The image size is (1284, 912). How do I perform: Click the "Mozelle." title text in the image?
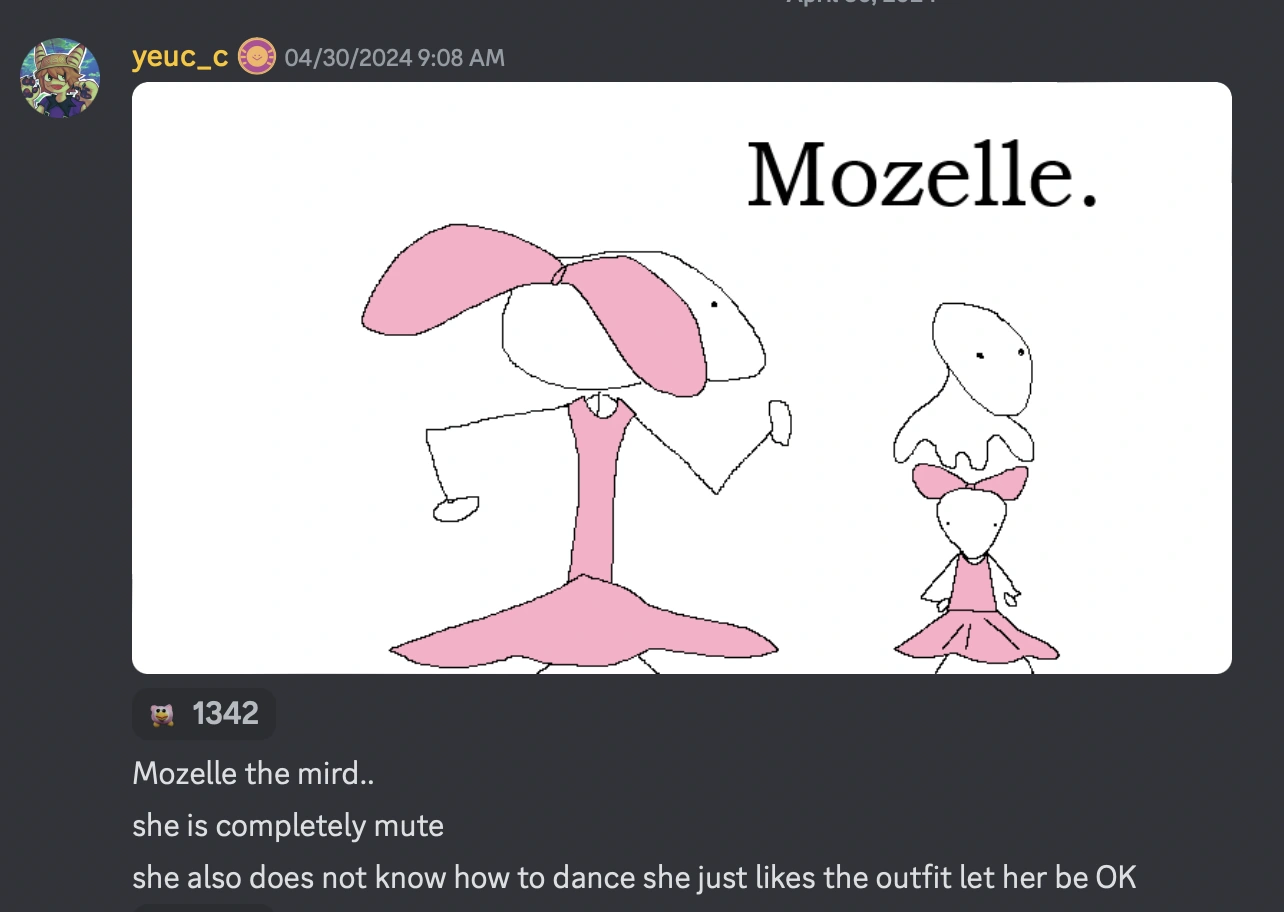[922, 174]
